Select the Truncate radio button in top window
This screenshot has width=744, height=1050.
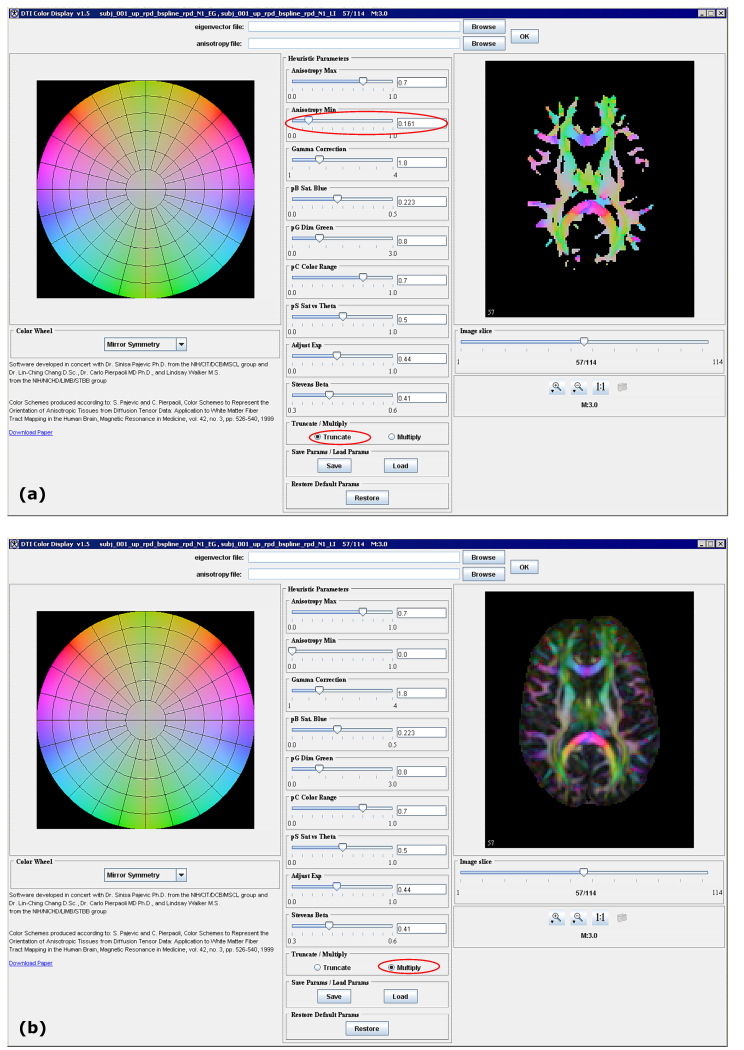click(x=318, y=437)
